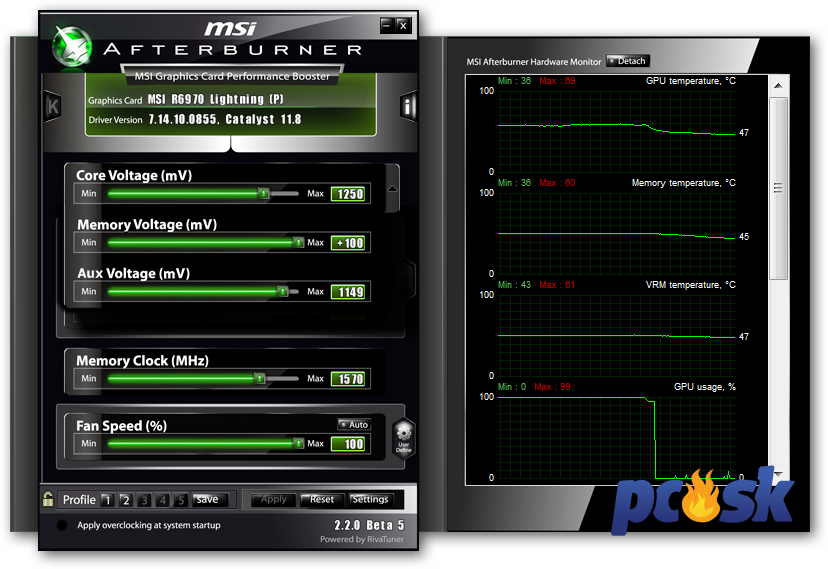The image size is (828, 569).
Task: Click the 'Powered by RivaTuner' text
Action: (x=362, y=539)
